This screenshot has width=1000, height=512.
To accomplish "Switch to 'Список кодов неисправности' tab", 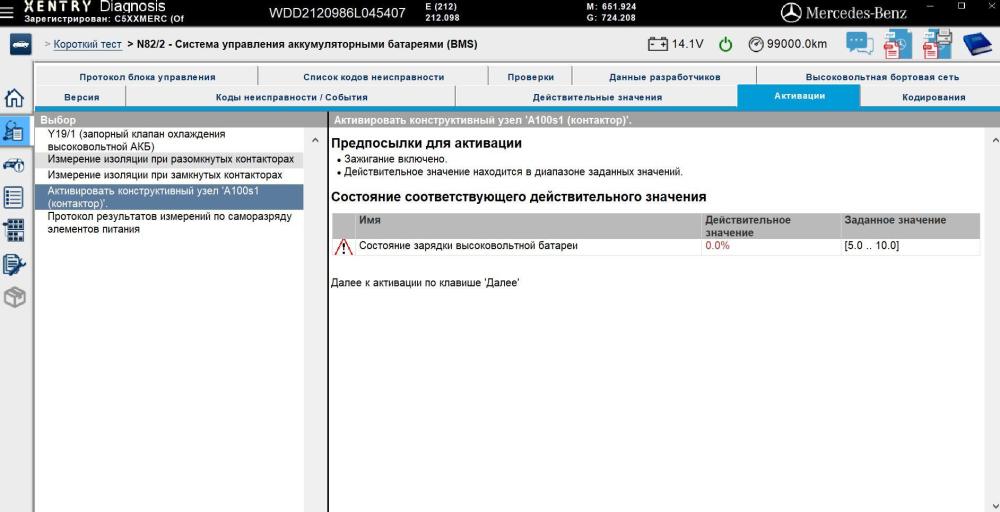I will (373, 77).
